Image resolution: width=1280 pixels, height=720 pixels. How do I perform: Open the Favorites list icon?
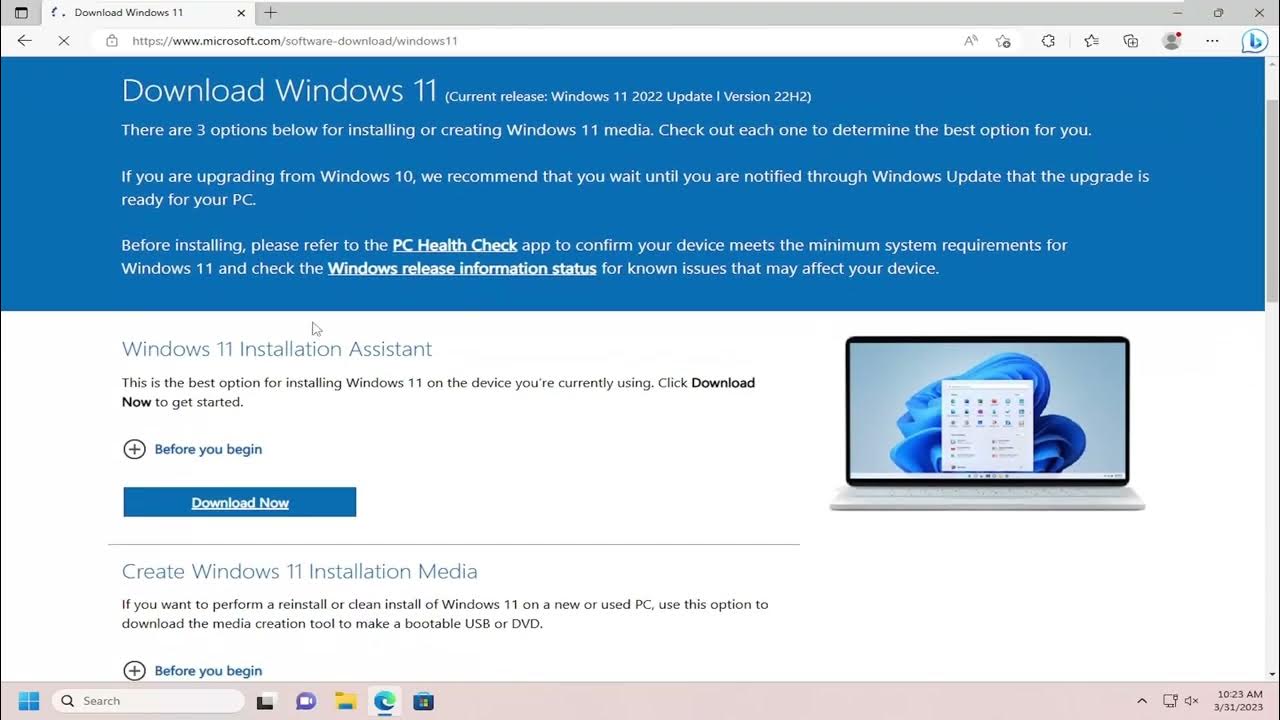click(1091, 41)
